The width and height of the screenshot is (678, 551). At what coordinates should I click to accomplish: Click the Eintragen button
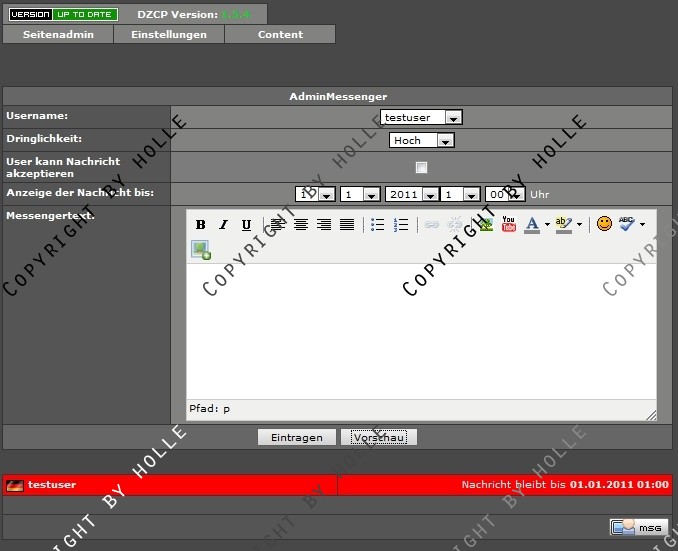pos(297,437)
